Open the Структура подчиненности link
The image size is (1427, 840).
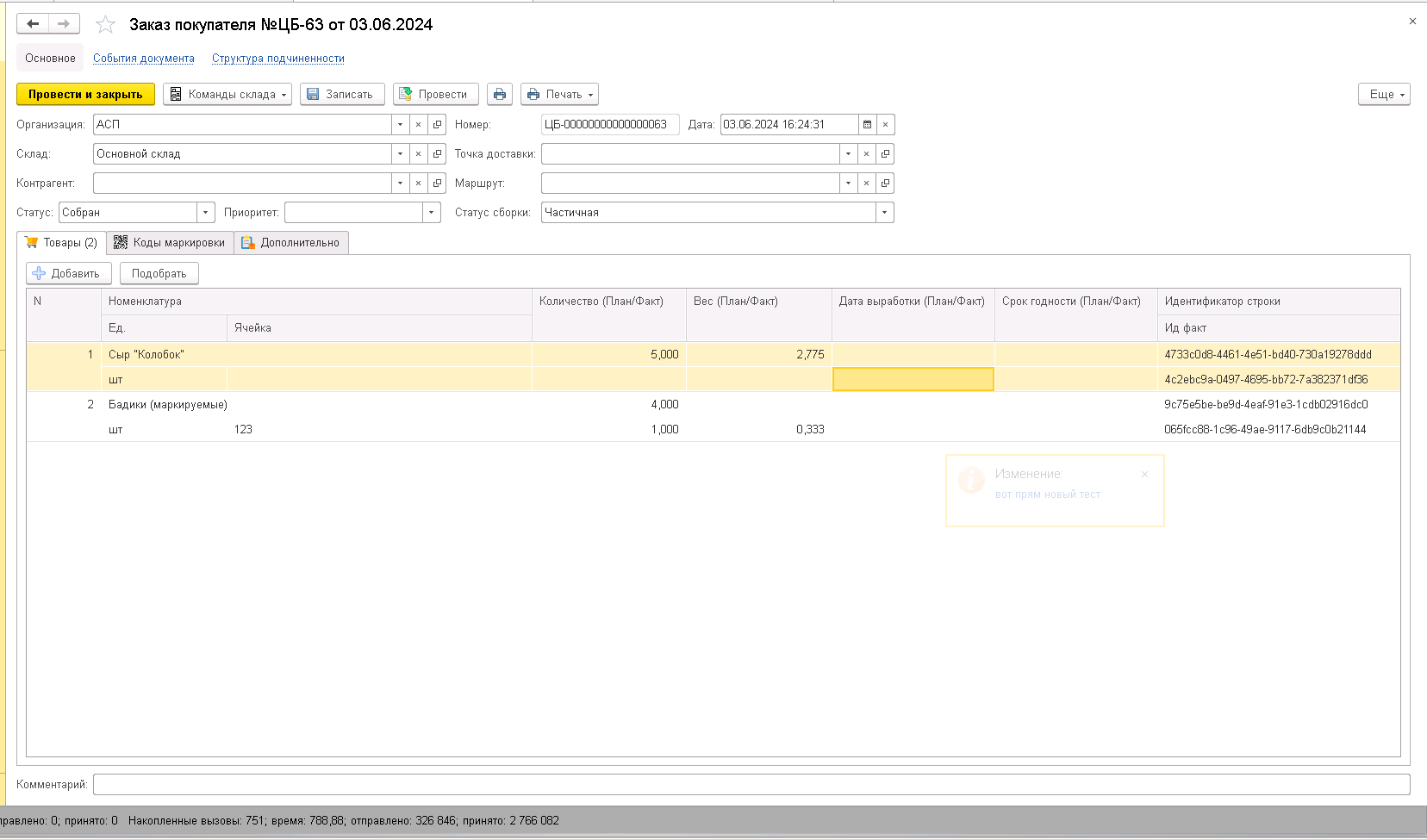278,58
